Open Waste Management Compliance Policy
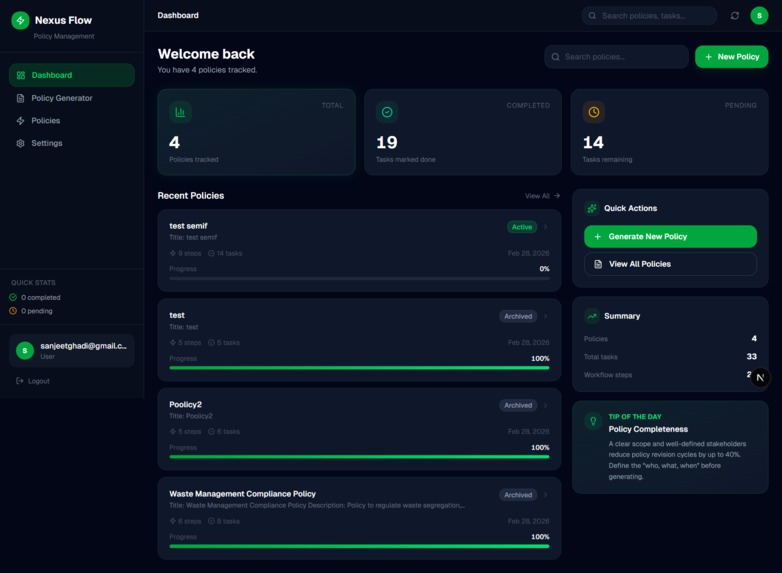 [359, 518]
